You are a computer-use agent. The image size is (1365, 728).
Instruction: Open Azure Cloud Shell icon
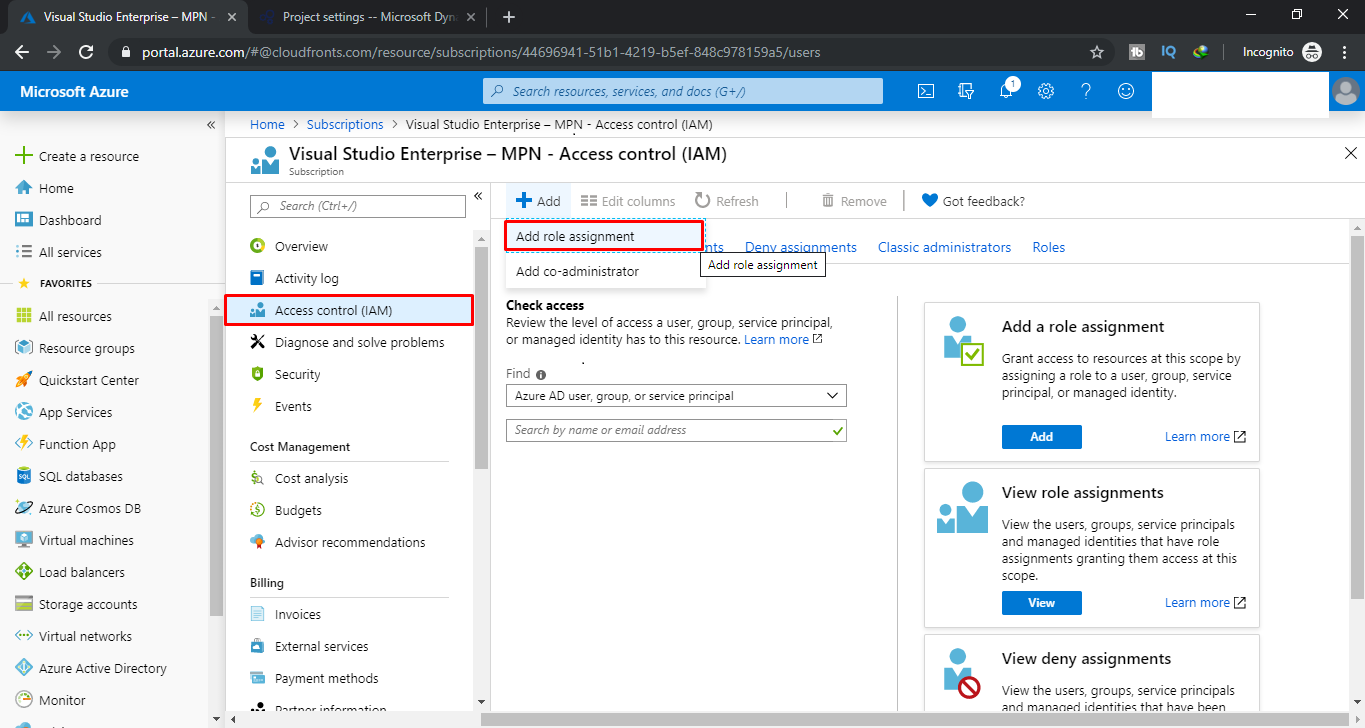pos(926,91)
